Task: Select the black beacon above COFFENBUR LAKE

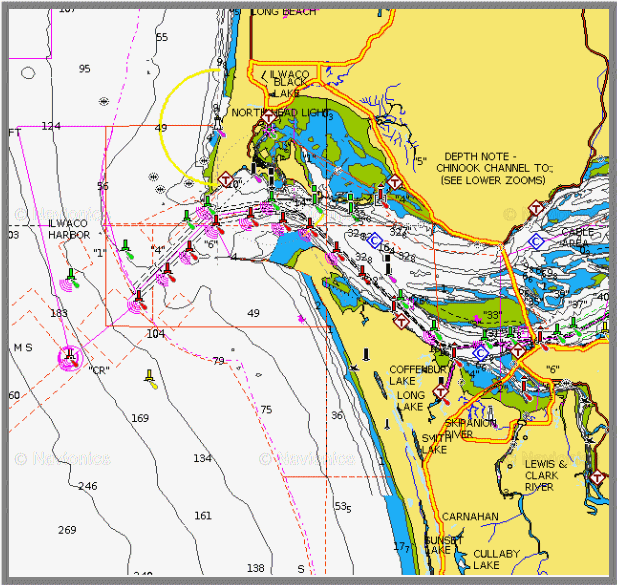Action: pyautogui.click(x=366, y=354)
